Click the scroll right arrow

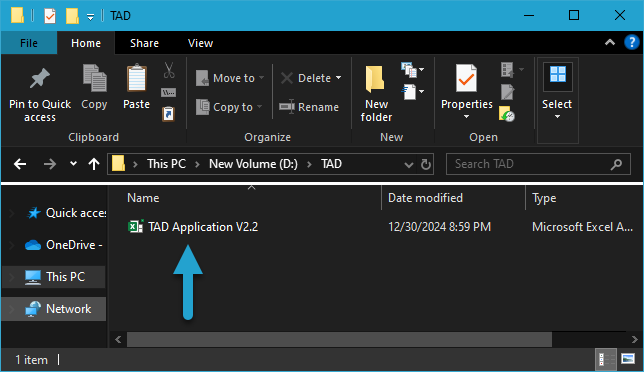(635, 340)
